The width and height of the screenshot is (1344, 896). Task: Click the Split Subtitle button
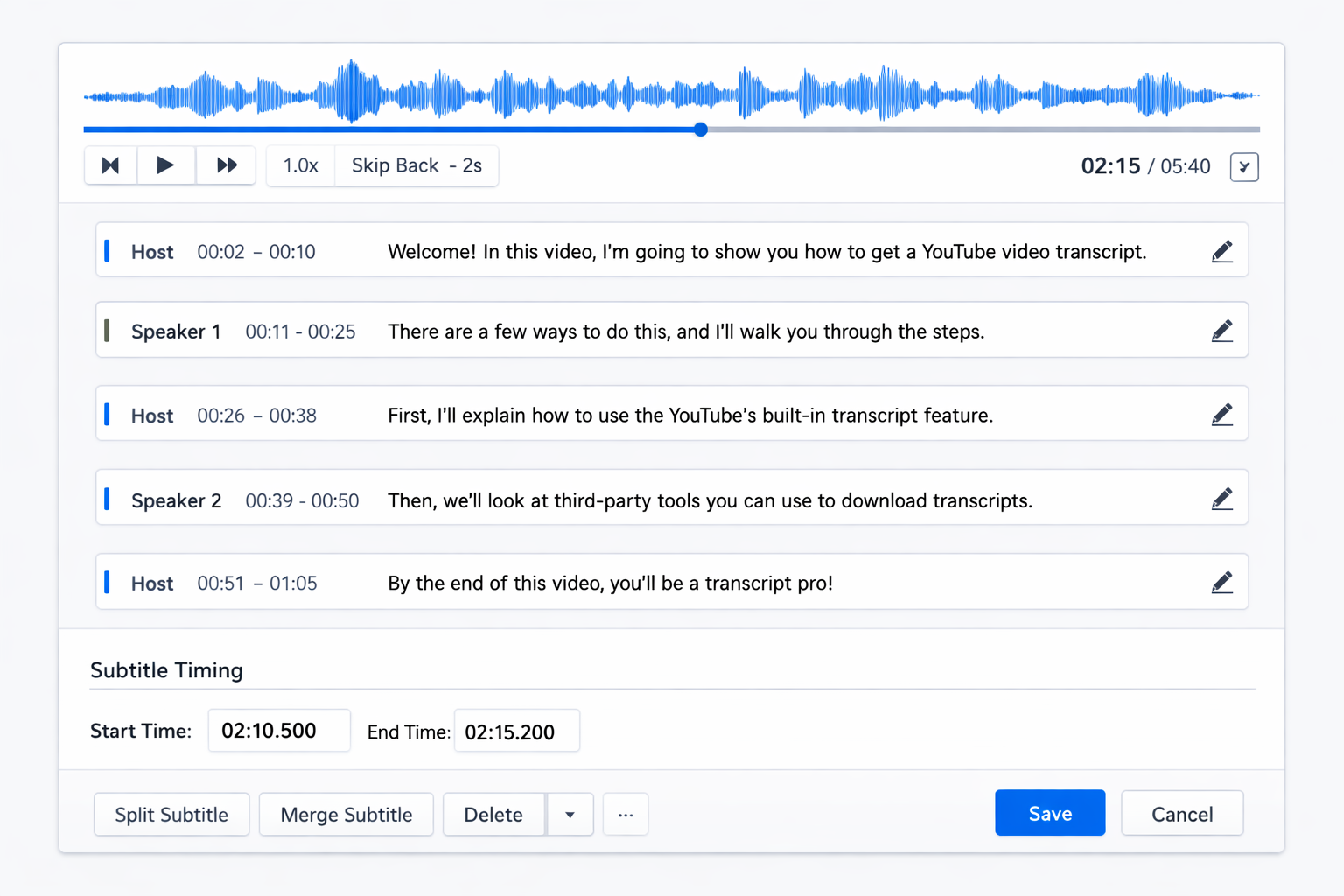[171, 815]
